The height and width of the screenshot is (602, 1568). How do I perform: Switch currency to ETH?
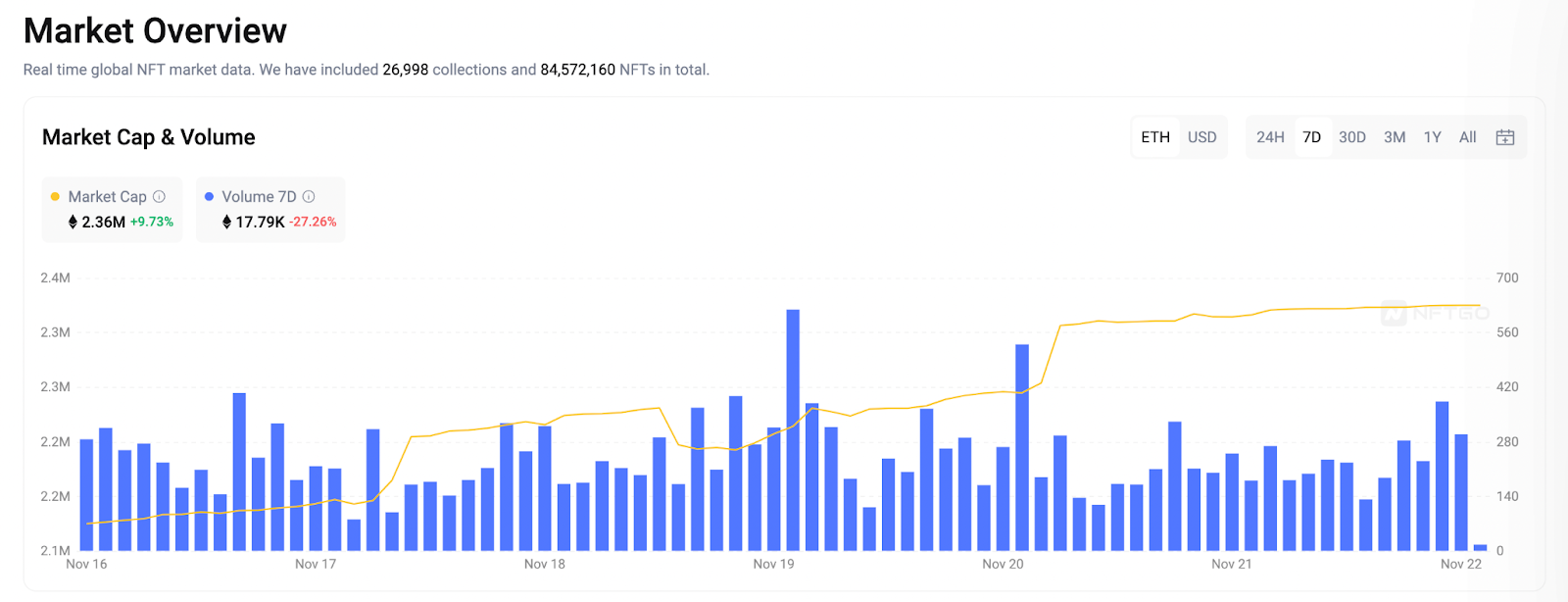pos(1155,137)
